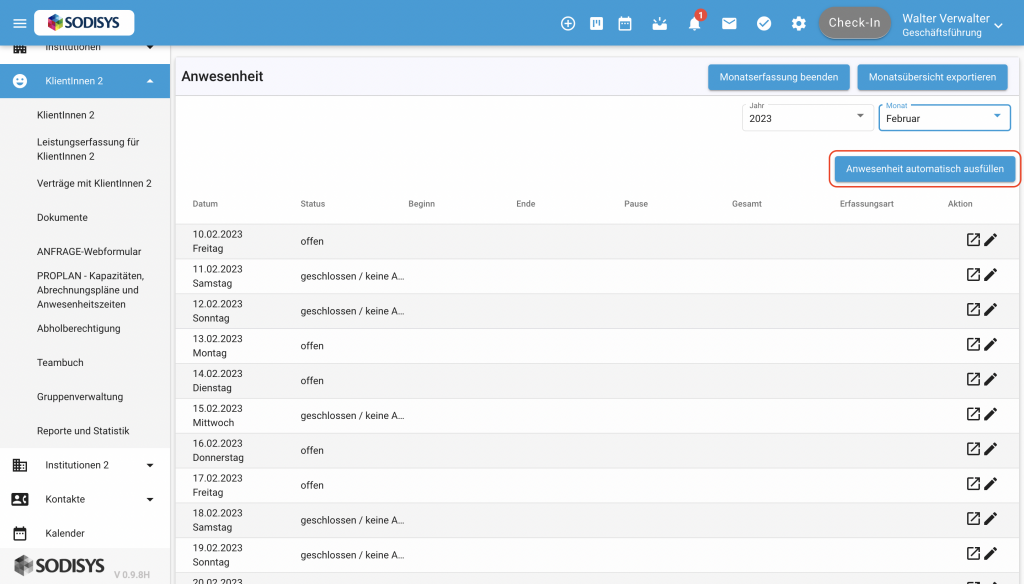Open the Jahr dropdown showing 2023
1024x584 pixels.
(807, 118)
